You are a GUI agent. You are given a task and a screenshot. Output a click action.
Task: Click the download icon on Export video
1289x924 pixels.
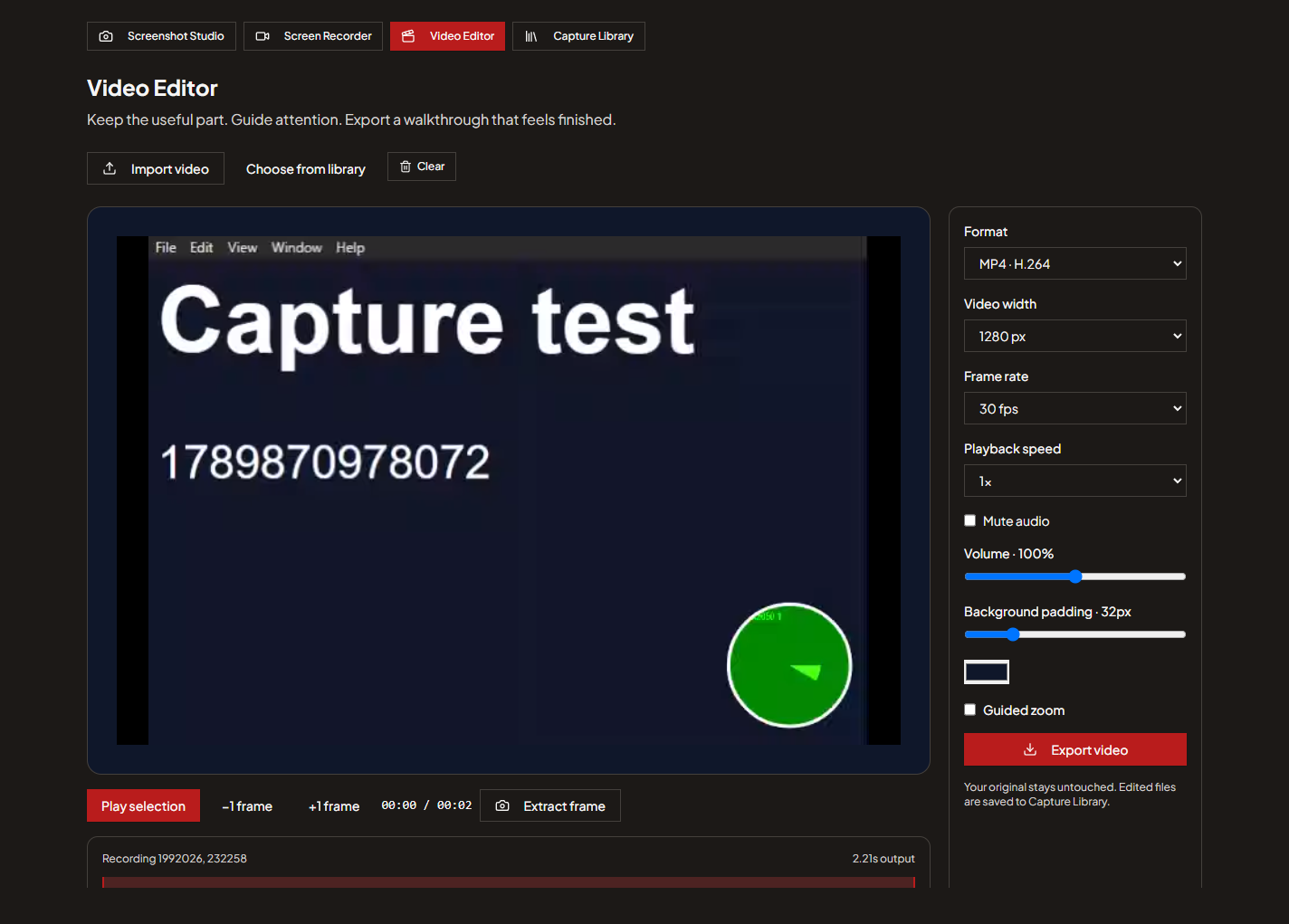(1030, 749)
